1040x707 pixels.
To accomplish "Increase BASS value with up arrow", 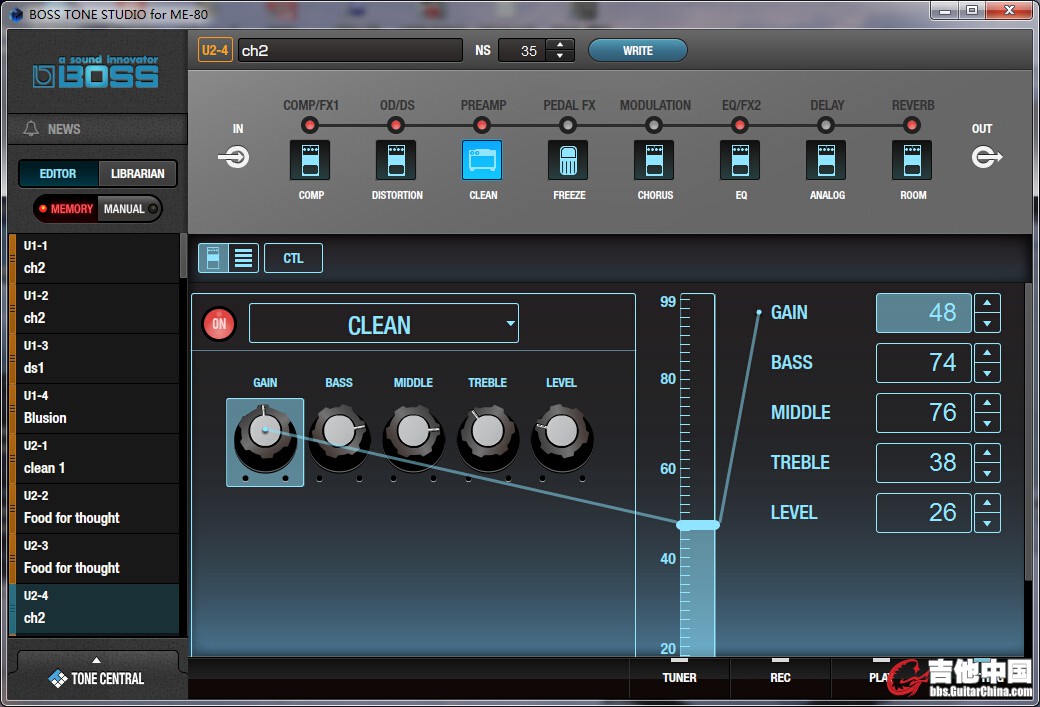I will (987, 353).
